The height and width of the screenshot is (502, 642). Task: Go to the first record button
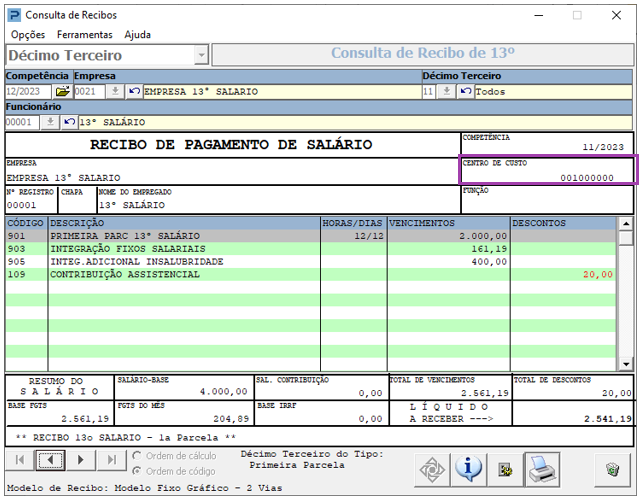[20, 460]
